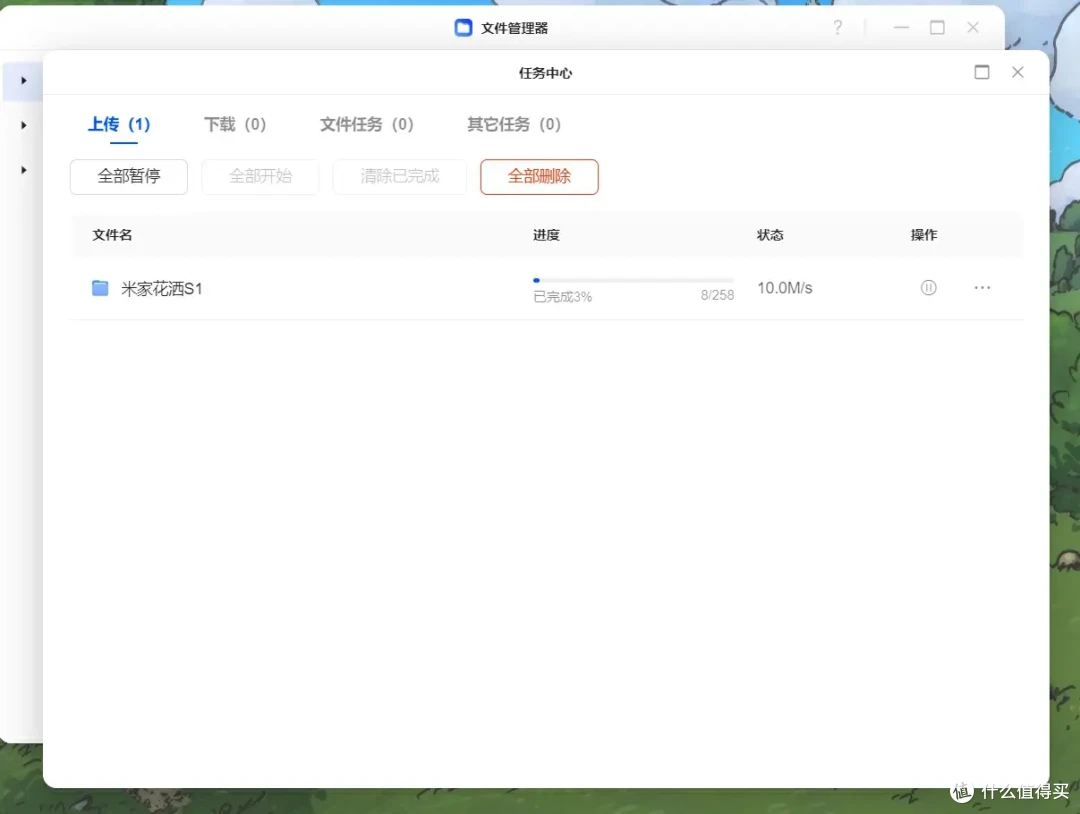
Task: Click the 文件名 column header
Action: (112, 235)
